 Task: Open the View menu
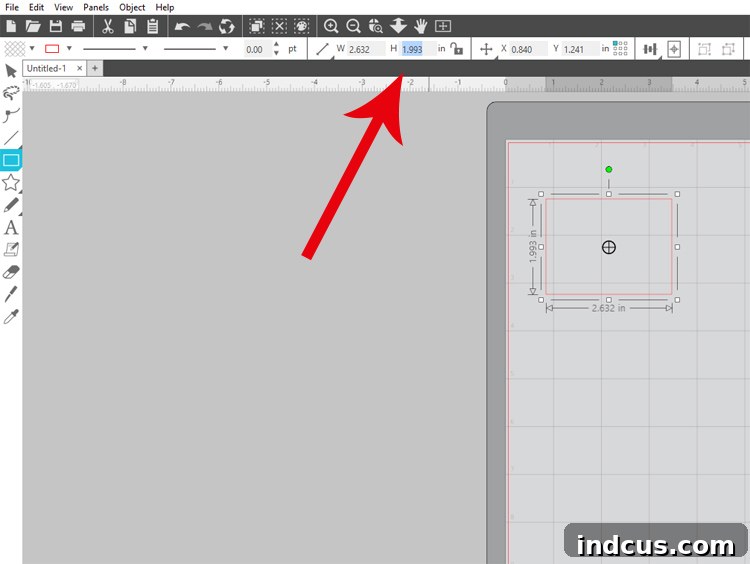click(x=63, y=7)
